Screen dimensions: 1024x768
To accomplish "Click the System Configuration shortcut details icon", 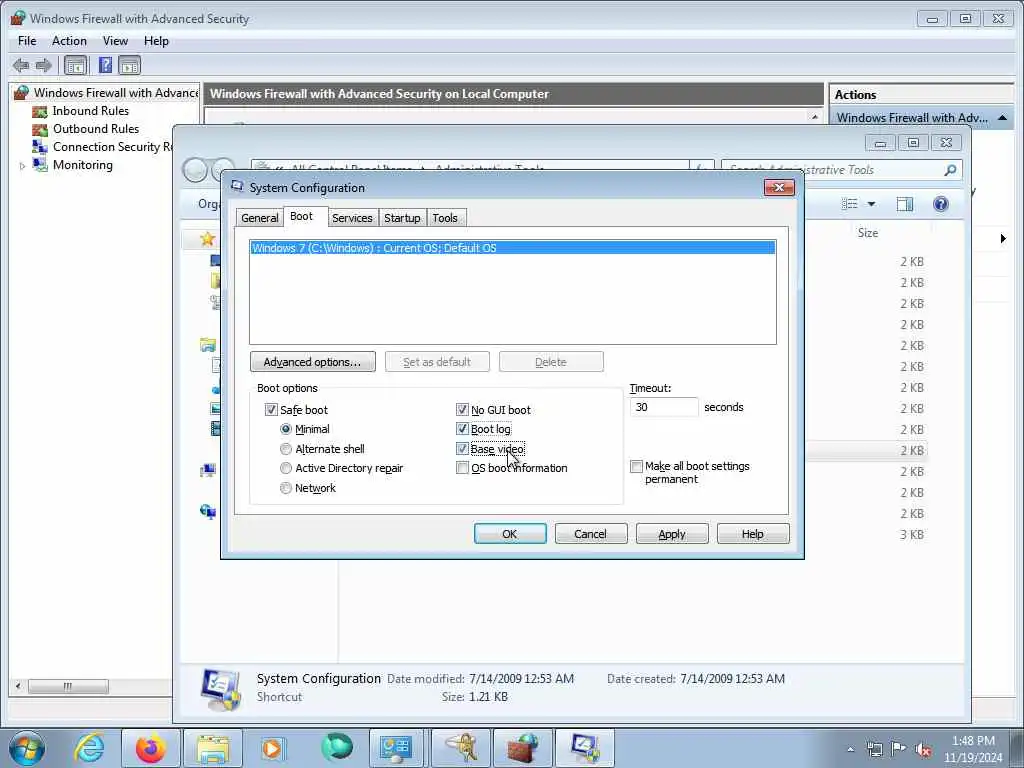I will pyautogui.click(x=221, y=689).
